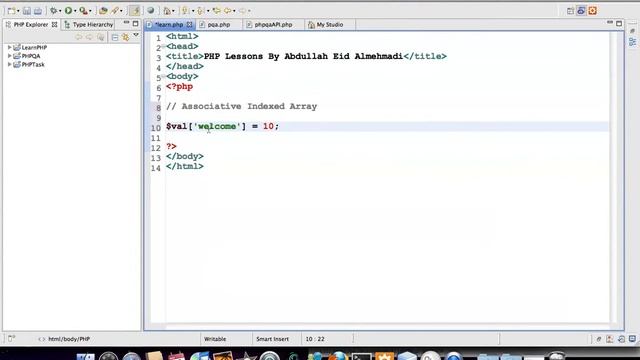The height and width of the screenshot is (360, 640).
Task: Click the Last Edit Location arrow icon
Action: coord(217,11)
